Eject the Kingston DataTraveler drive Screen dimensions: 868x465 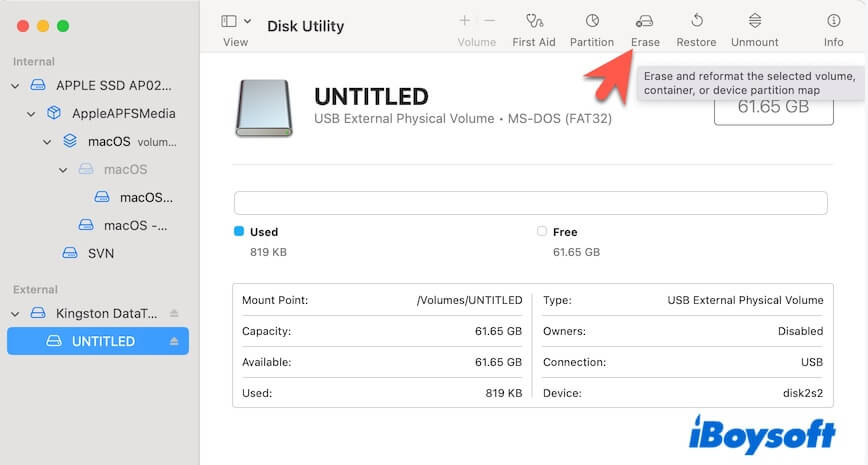(x=174, y=313)
